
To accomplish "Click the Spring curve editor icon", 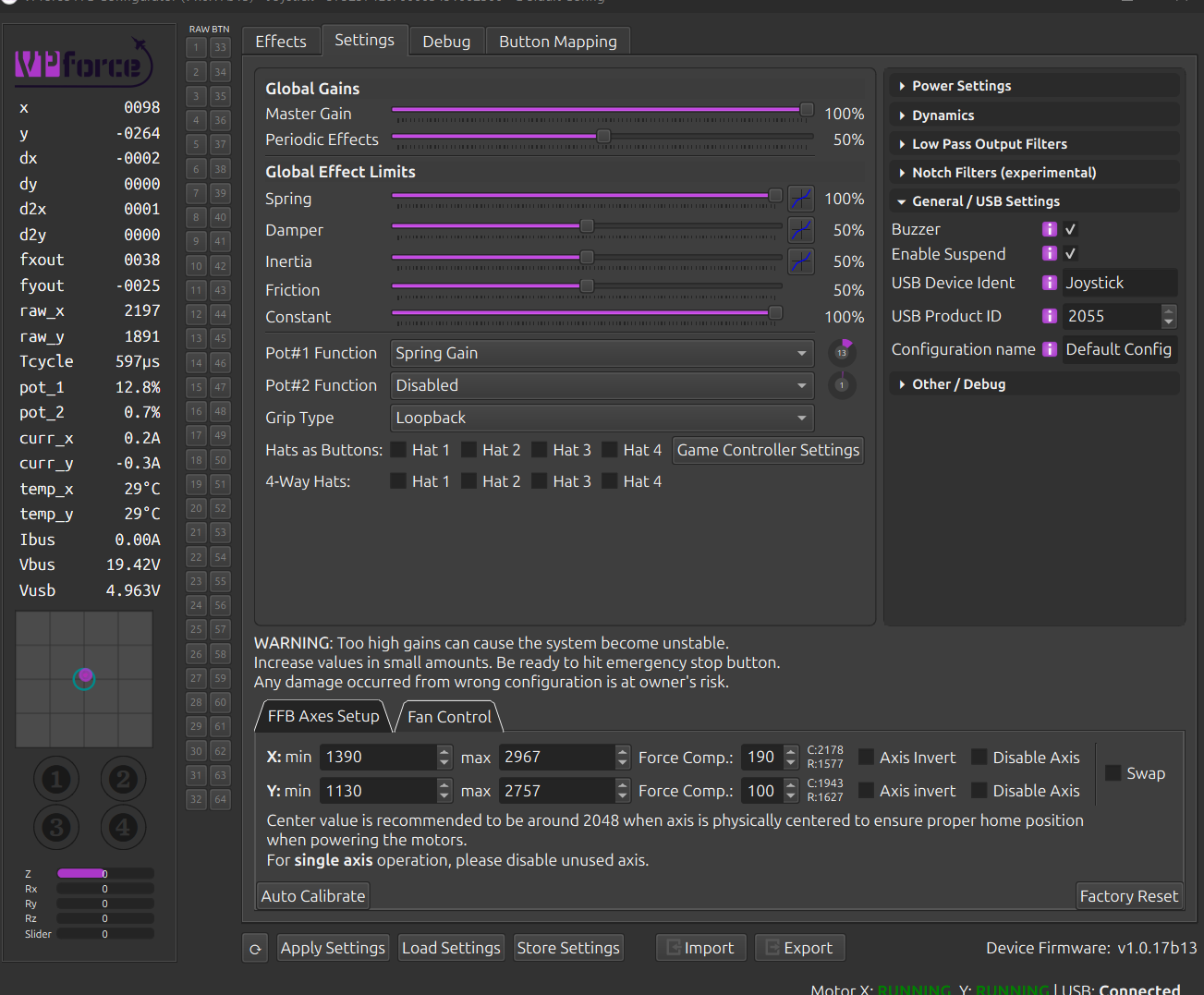I will (x=800, y=199).
